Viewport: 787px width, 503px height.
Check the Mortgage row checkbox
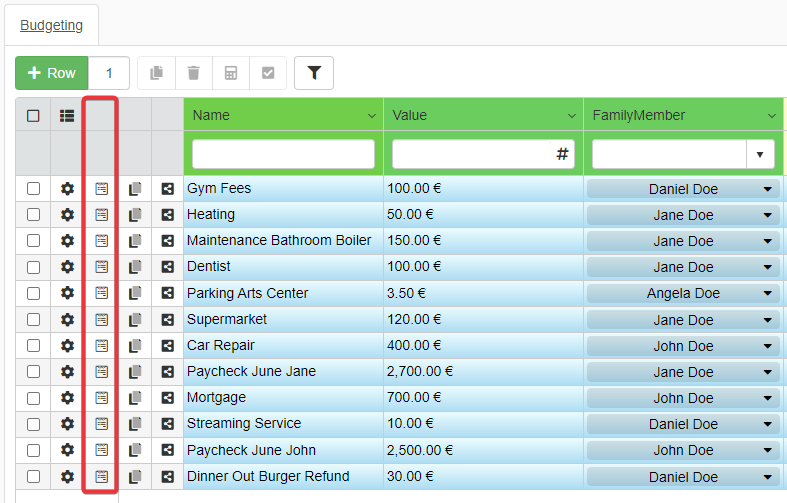tap(33, 398)
